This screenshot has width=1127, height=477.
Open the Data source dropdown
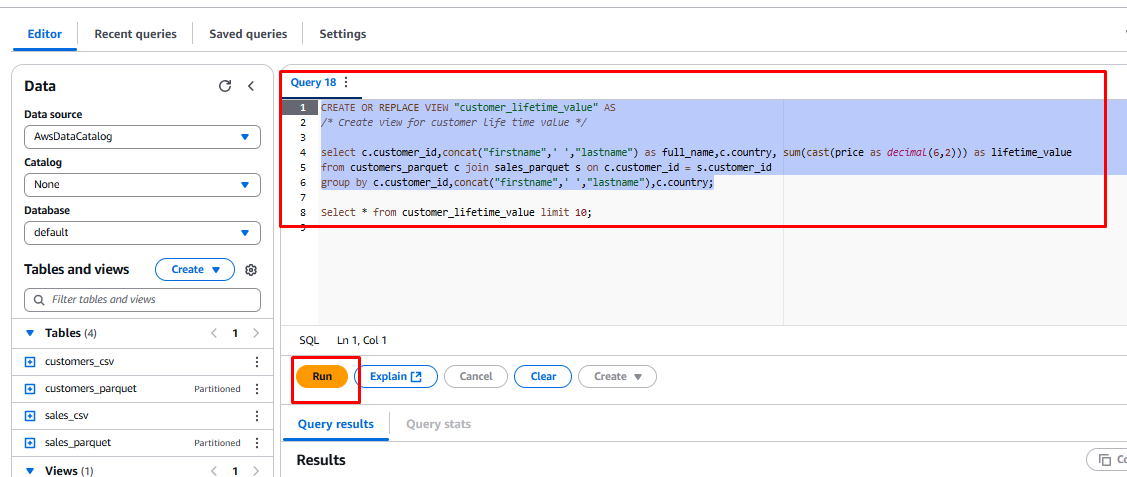142,137
